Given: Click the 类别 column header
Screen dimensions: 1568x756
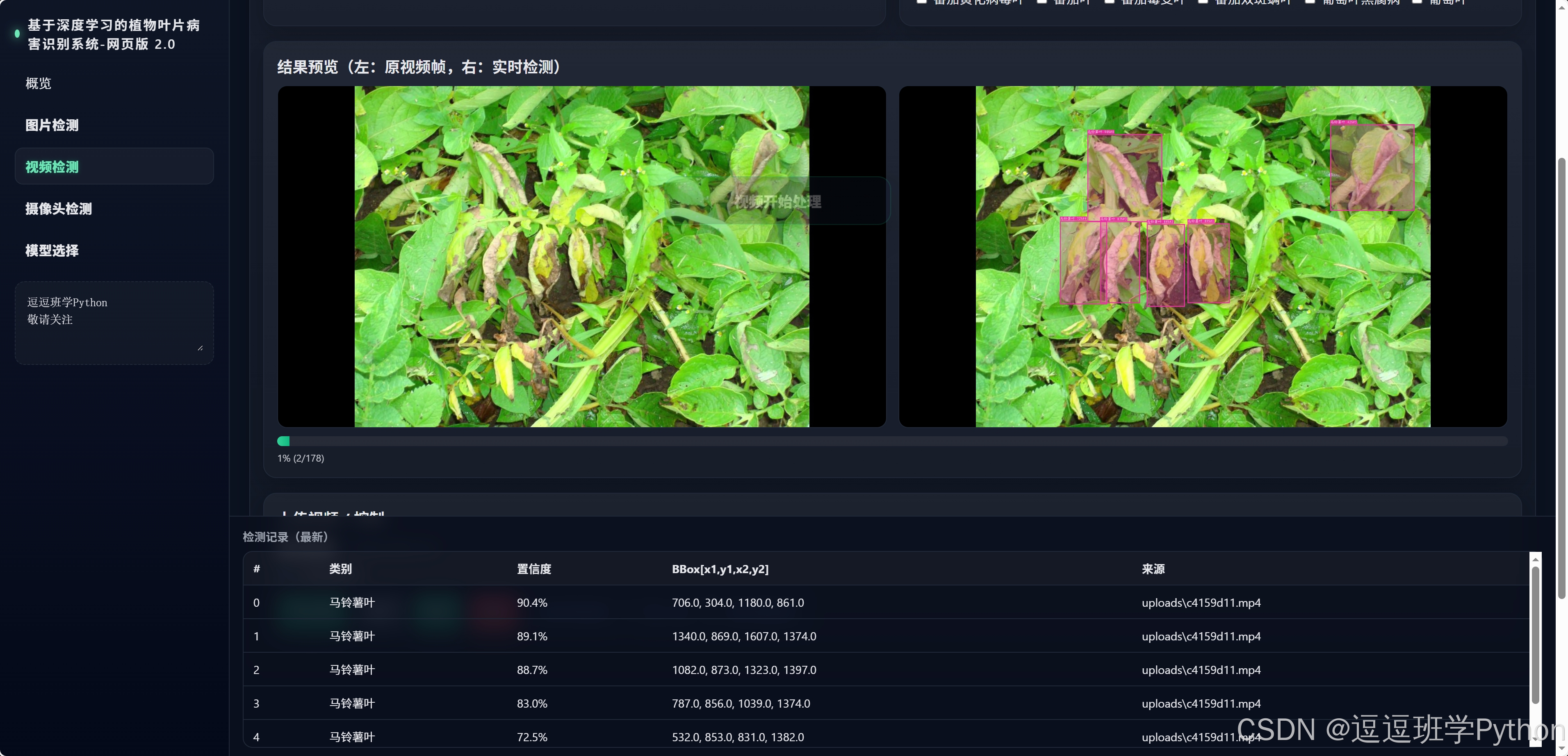Looking at the screenshot, I should point(340,569).
